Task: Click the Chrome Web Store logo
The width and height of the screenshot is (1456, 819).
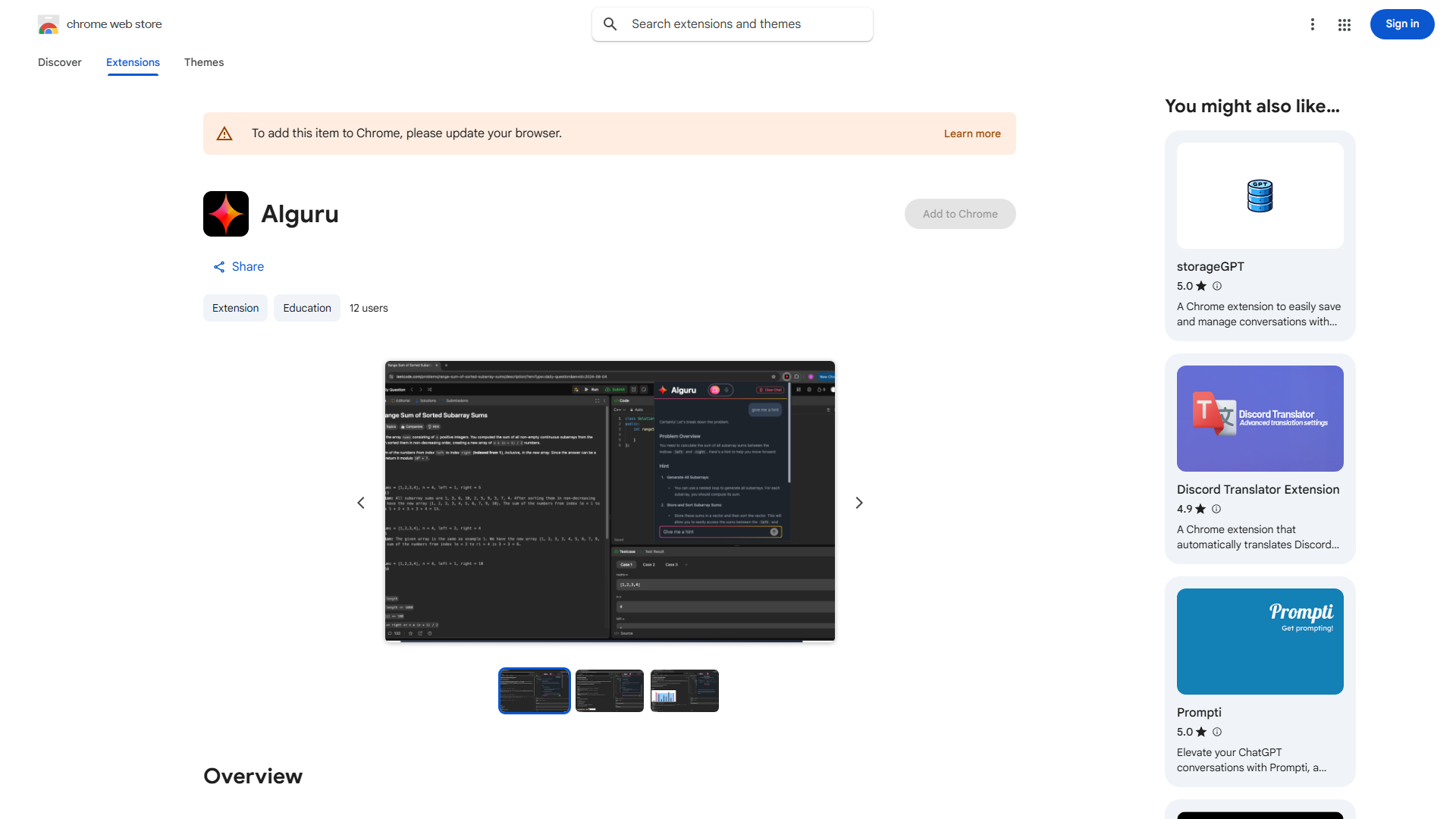Action: pos(49,24)
